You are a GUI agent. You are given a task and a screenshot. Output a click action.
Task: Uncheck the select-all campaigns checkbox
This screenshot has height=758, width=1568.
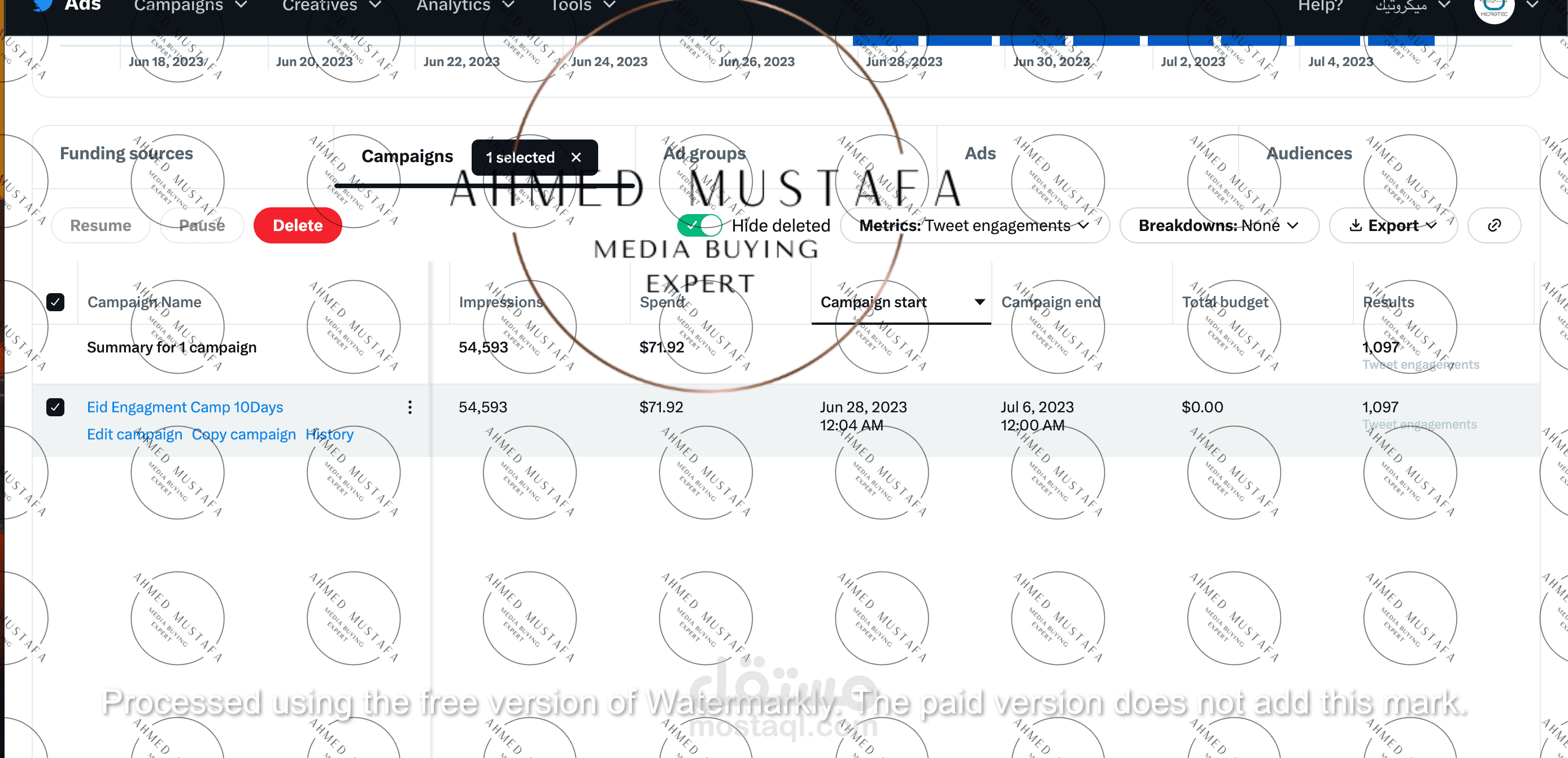click(55, 302)
